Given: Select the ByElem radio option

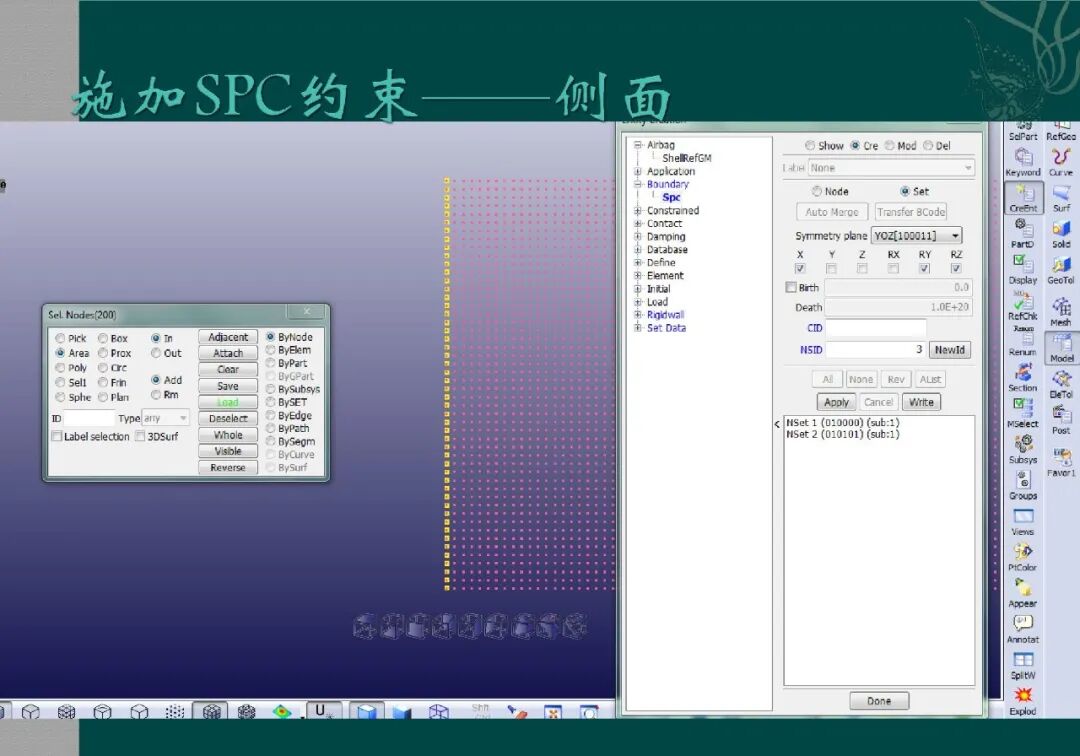Looking at the screenshot, I should (289, 350).
